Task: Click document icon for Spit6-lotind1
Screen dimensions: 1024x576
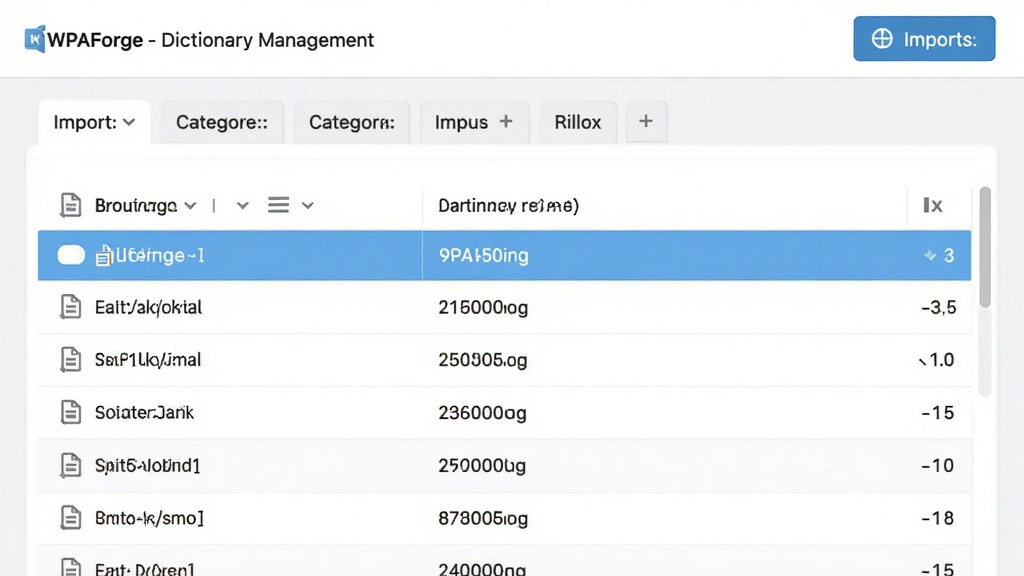Action: click(71, 465)
